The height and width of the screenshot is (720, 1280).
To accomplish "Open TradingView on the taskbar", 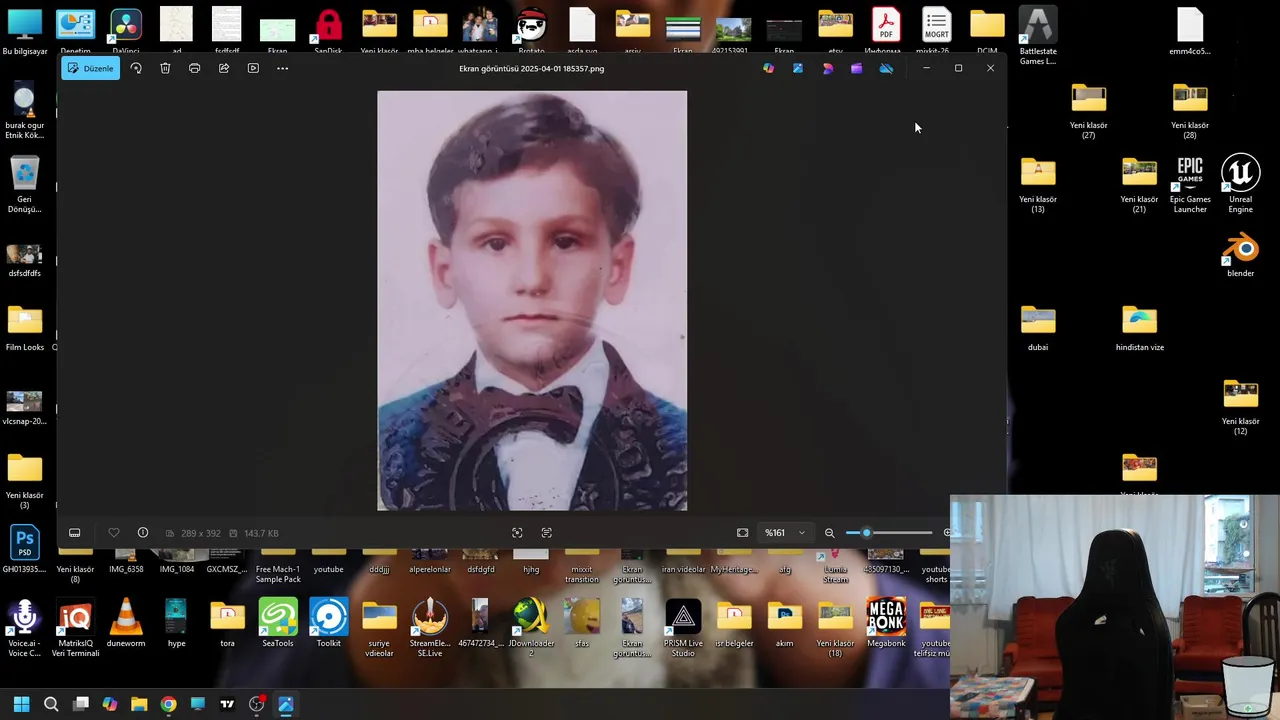I will pos(227,704).
